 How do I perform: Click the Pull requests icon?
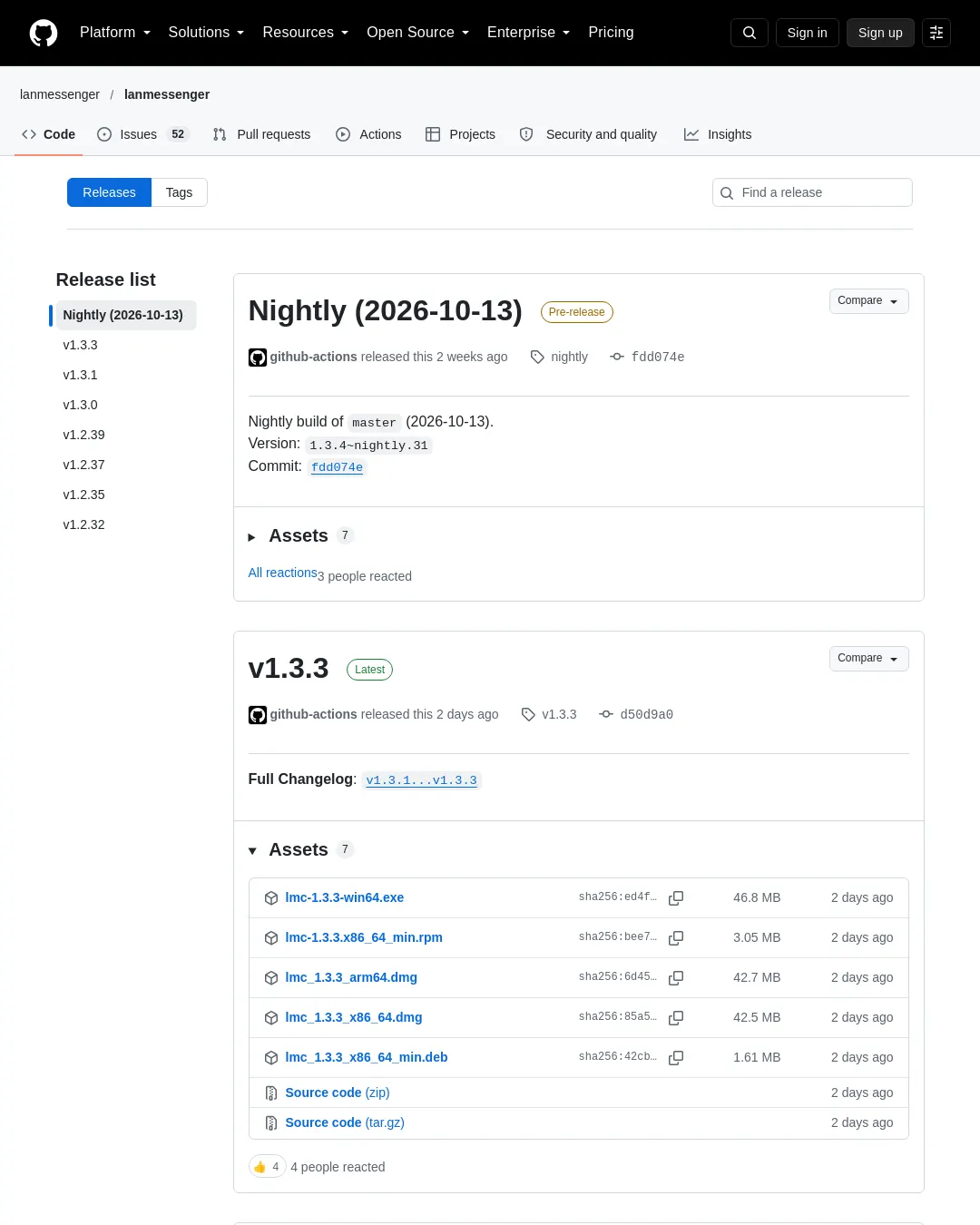tap(220, 134)
